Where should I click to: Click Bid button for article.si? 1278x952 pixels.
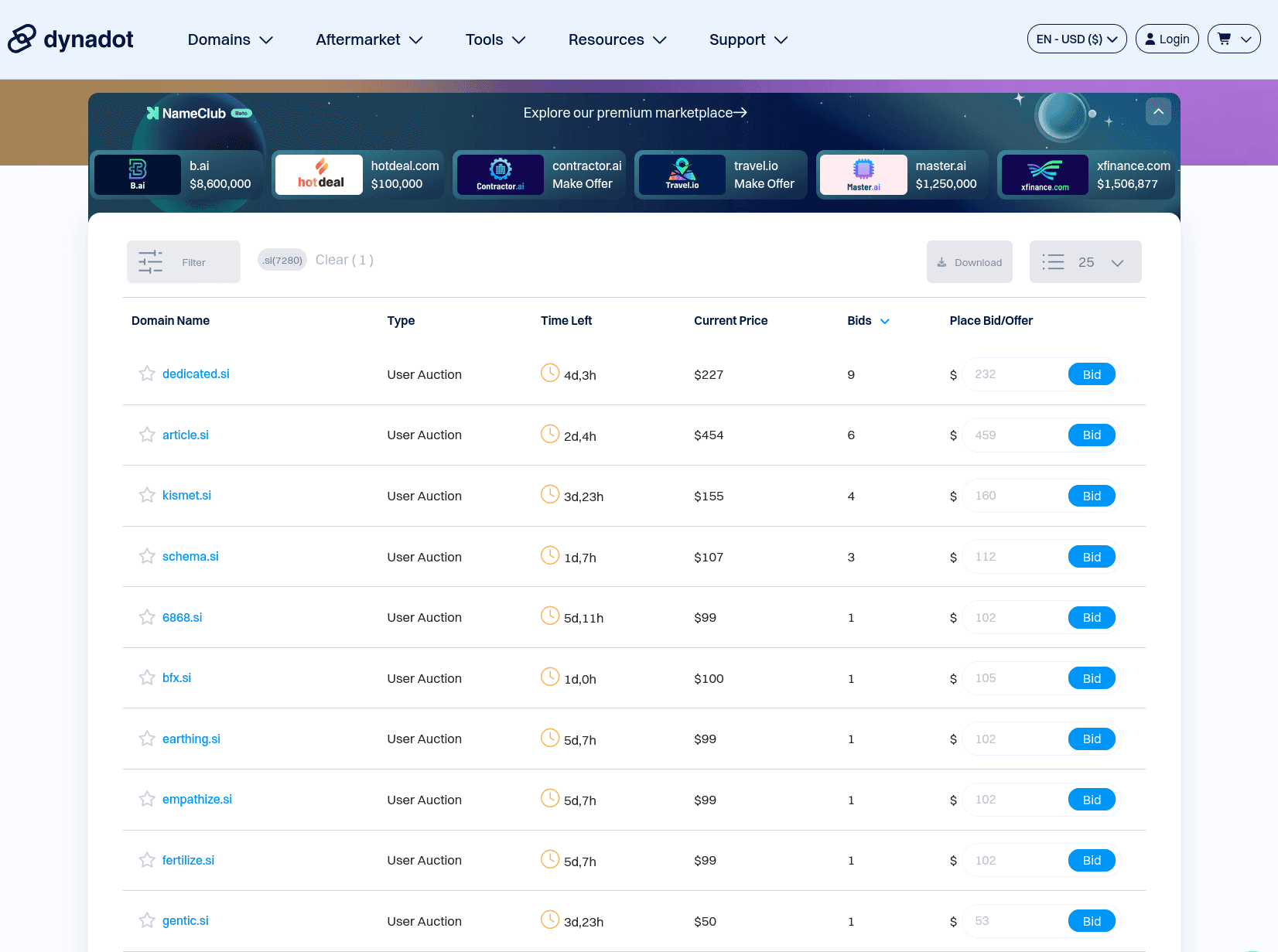point(1092,435)
